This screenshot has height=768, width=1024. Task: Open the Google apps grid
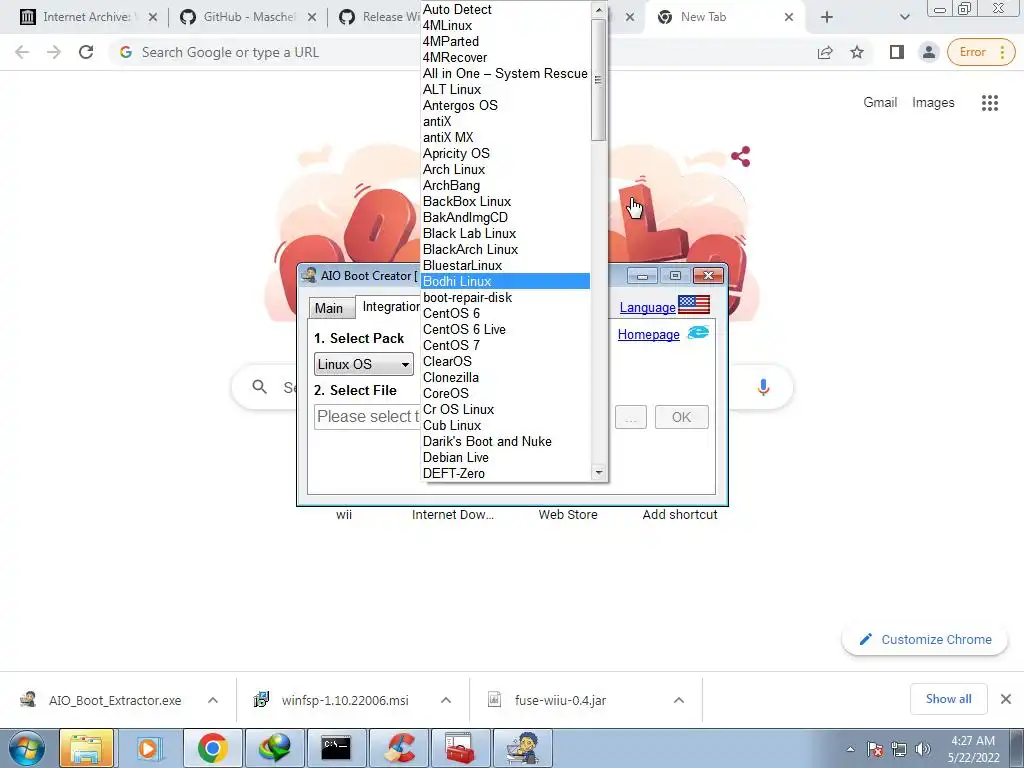989,103
